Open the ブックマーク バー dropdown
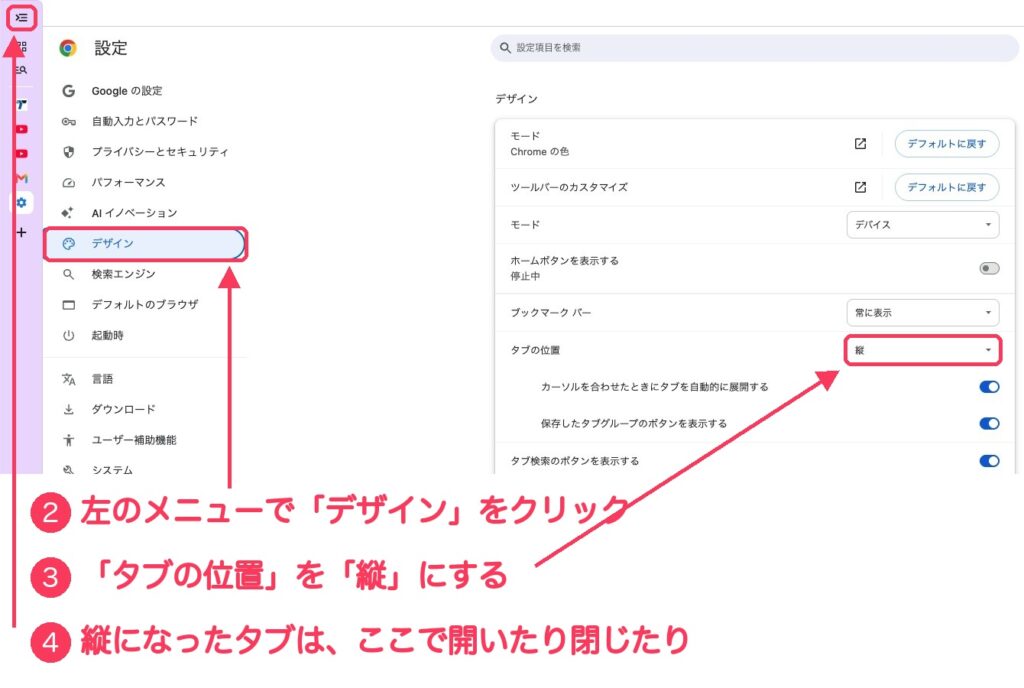This screenshot has width=1024, height=688. tap(923, 313)
